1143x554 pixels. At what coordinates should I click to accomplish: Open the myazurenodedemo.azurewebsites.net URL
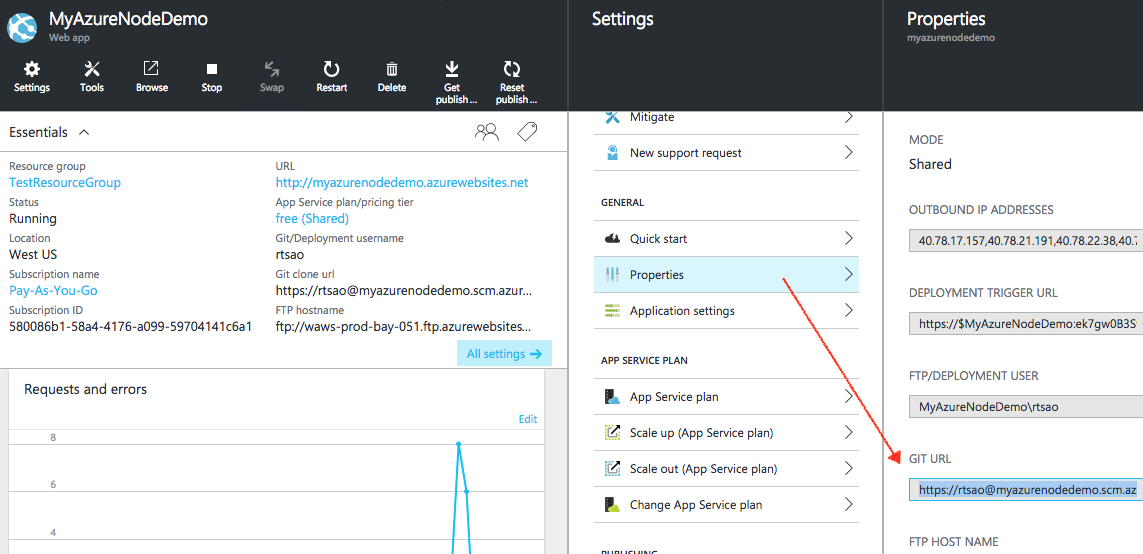tap(402, 182)
